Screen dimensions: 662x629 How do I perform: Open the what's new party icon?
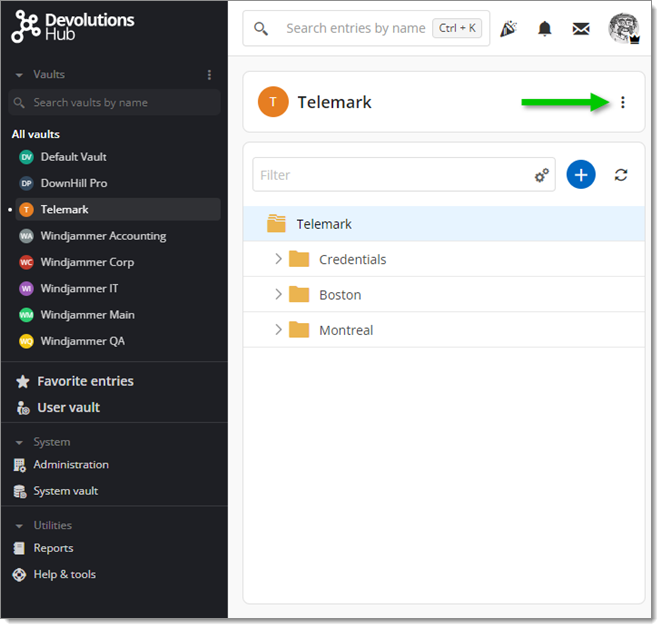tap(509, 28)
